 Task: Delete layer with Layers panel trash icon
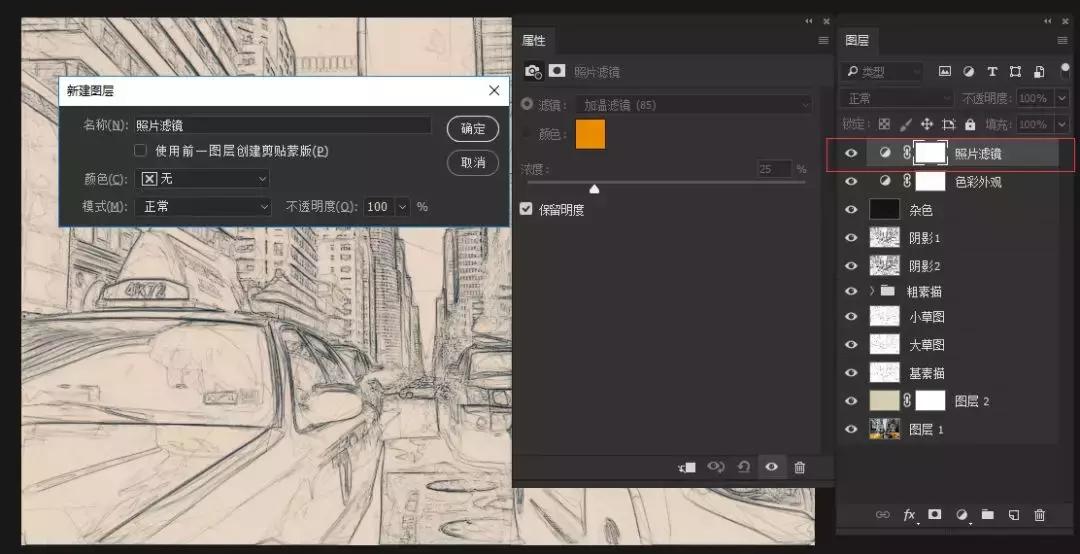coord(1040,514)
